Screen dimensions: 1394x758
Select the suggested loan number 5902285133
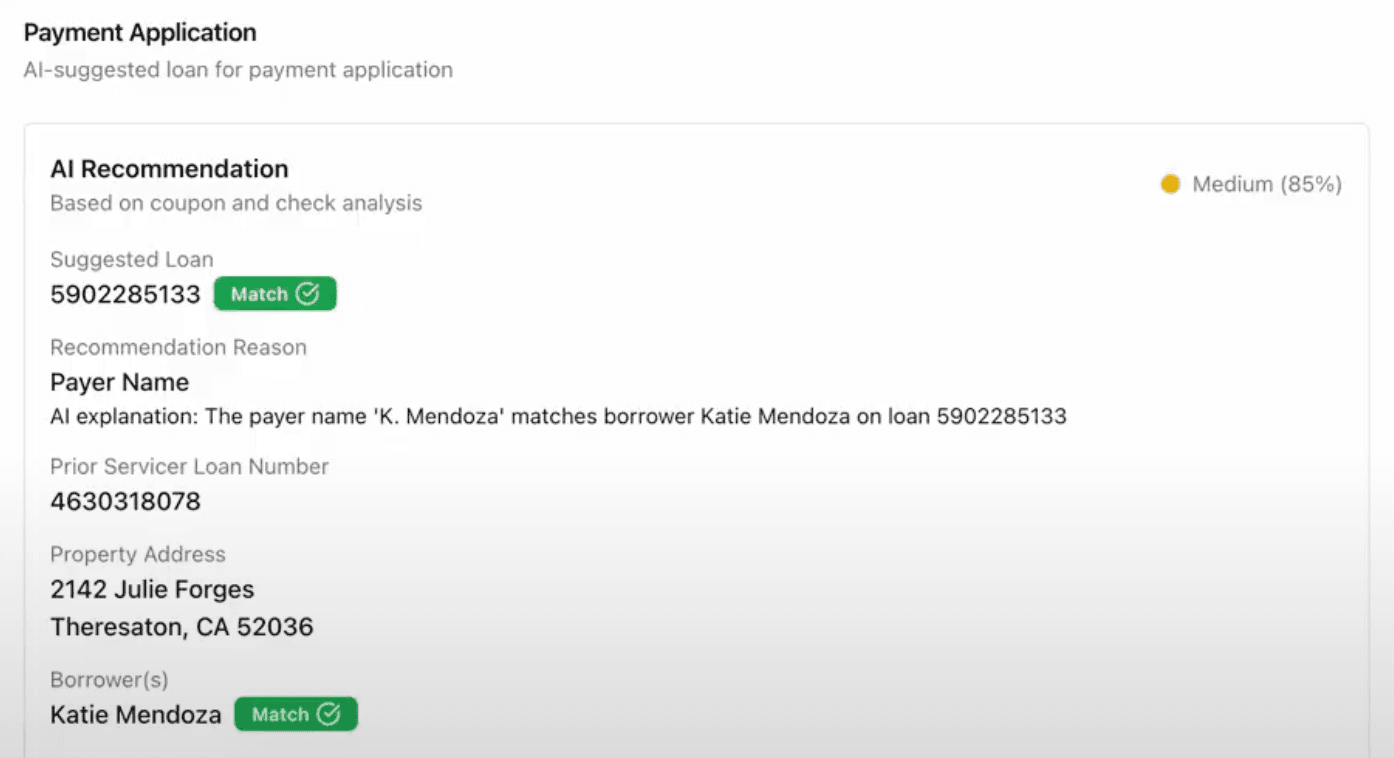[125, 295]
